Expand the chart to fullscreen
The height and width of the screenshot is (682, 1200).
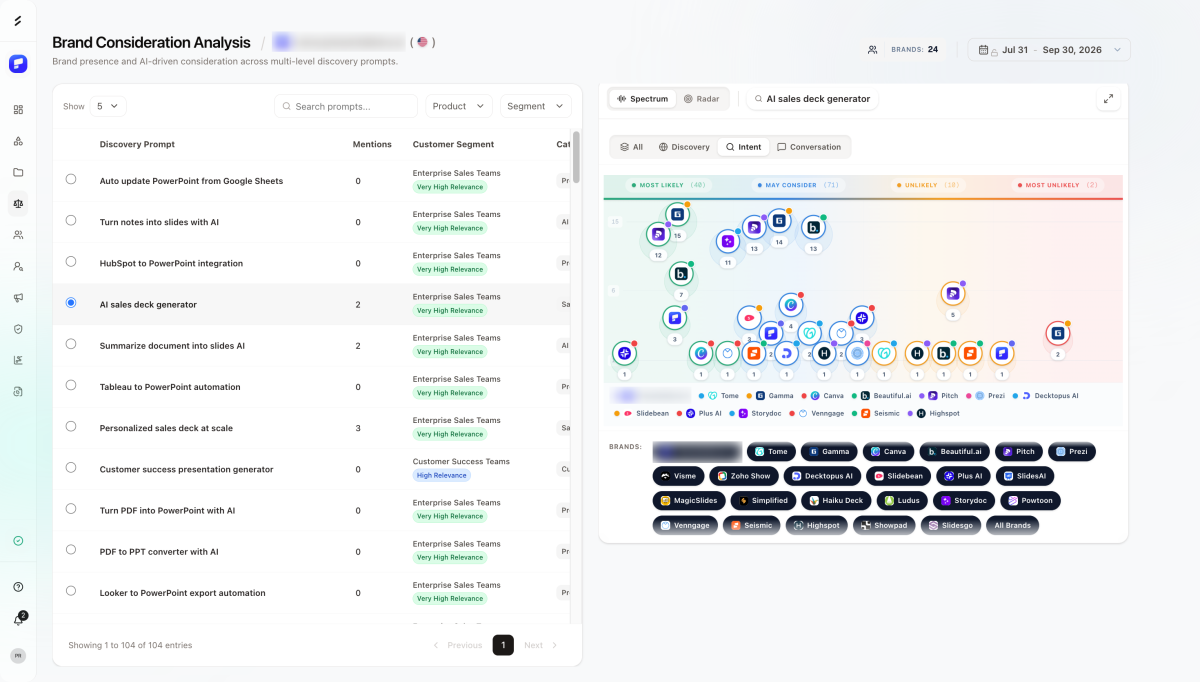coord(1108,99)
